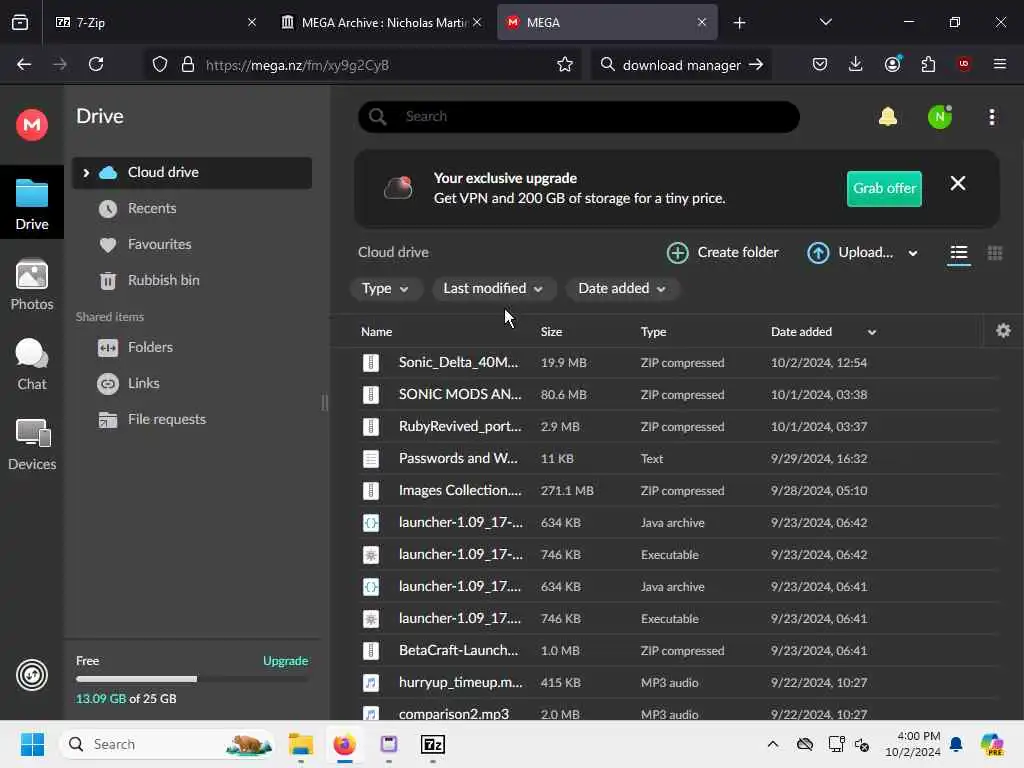The image size is (1024, 768).
Task: Close the MEGA browser tab
Action: pyautogui.click(x=702, y=22)
